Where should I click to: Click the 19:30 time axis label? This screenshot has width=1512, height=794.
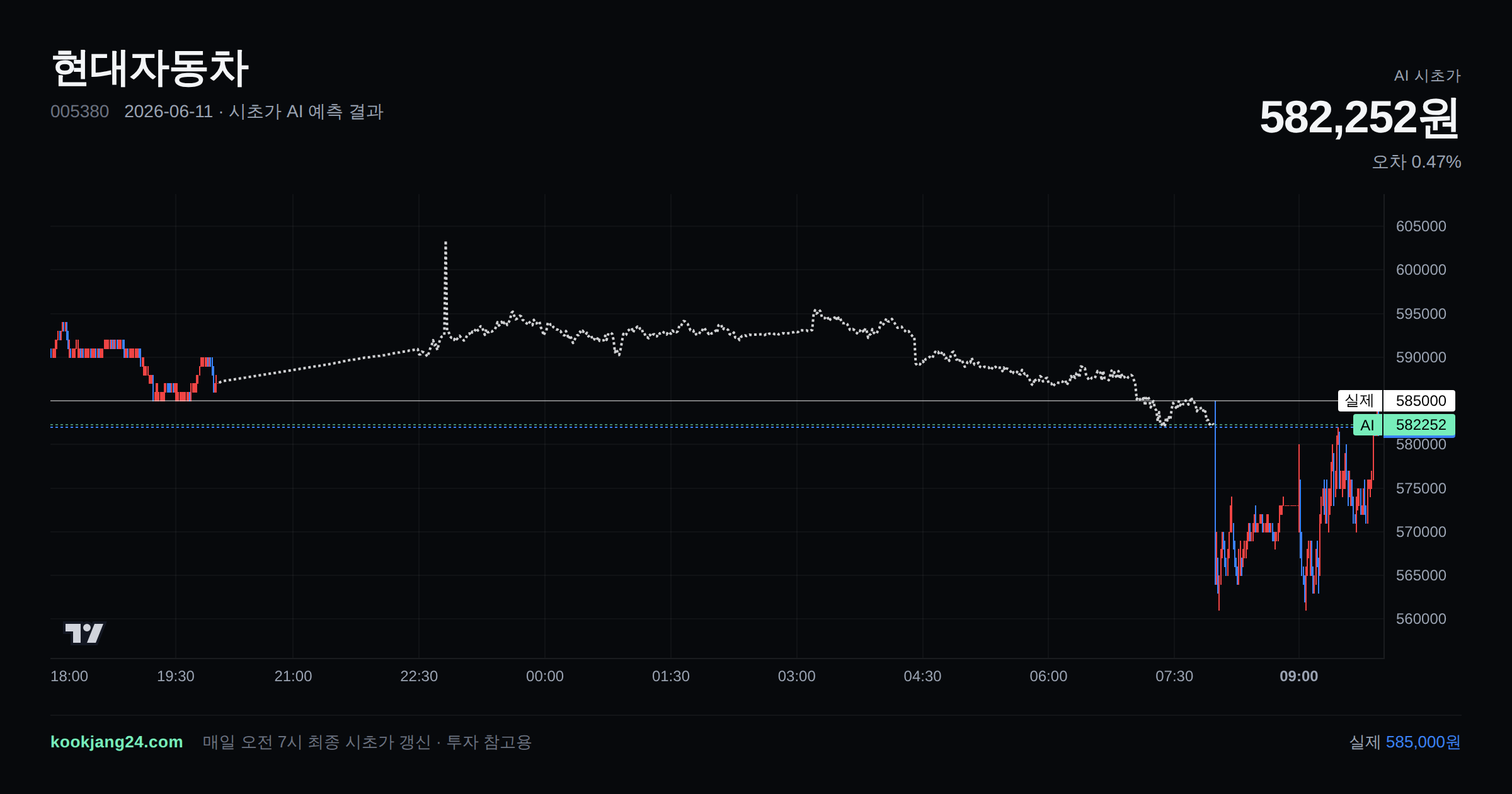click(x=175, y=676)
